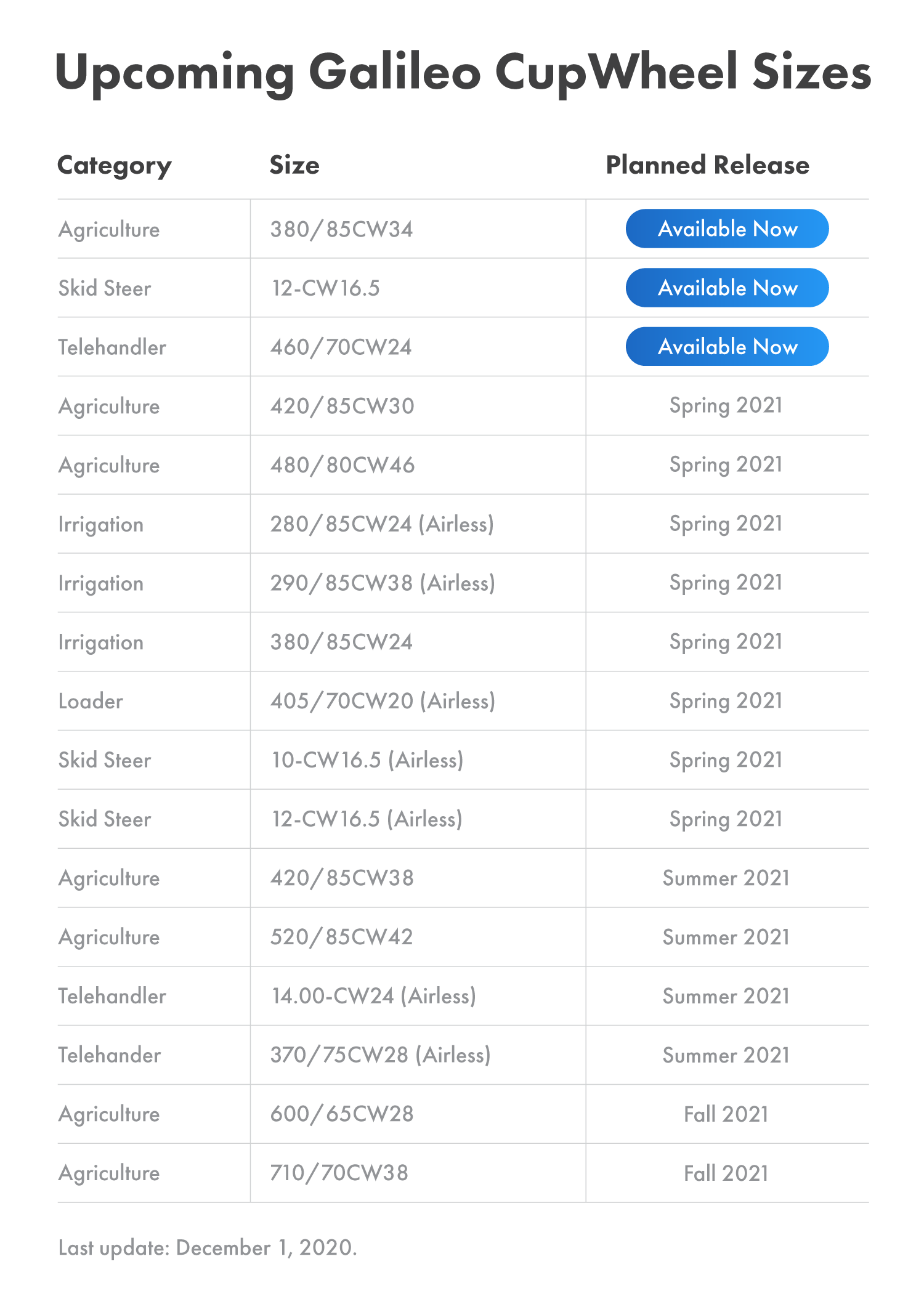Select the 370/75CW28 (Airless) entry
The width and height of the screenshot is (924, 1304).
pos(380,1055)
